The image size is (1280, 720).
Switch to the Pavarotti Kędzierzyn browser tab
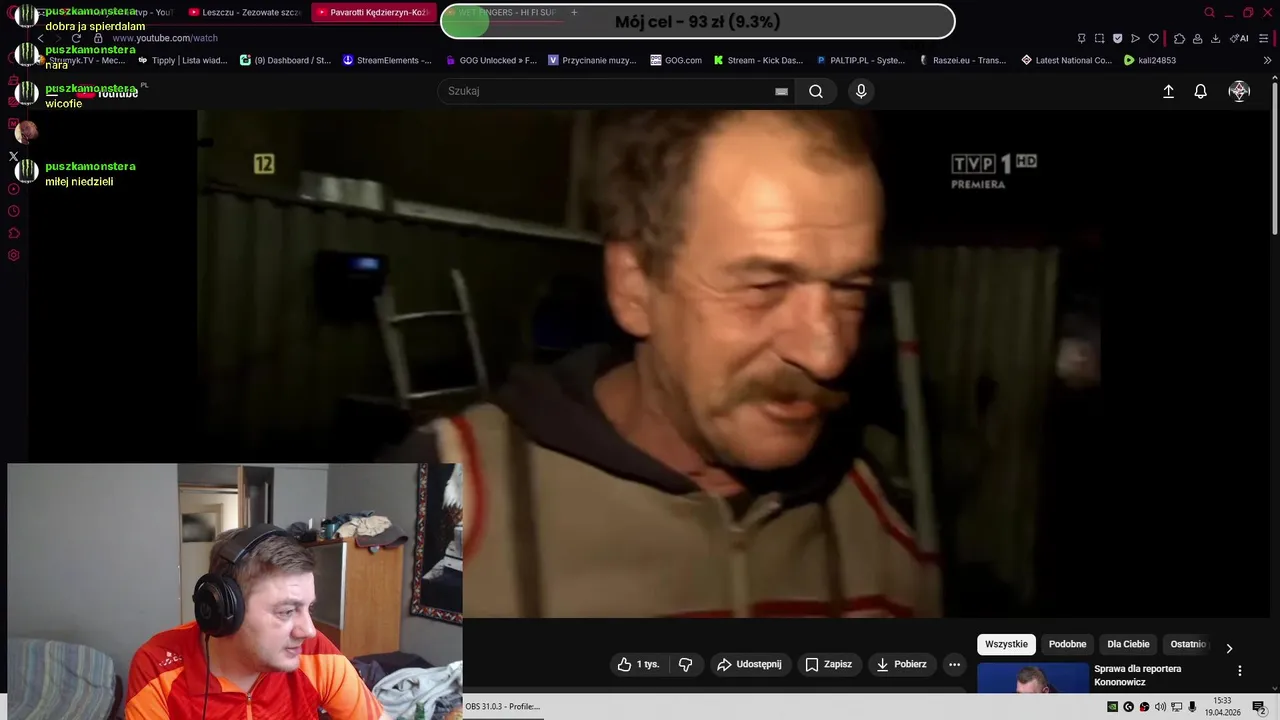coord(373,12)
